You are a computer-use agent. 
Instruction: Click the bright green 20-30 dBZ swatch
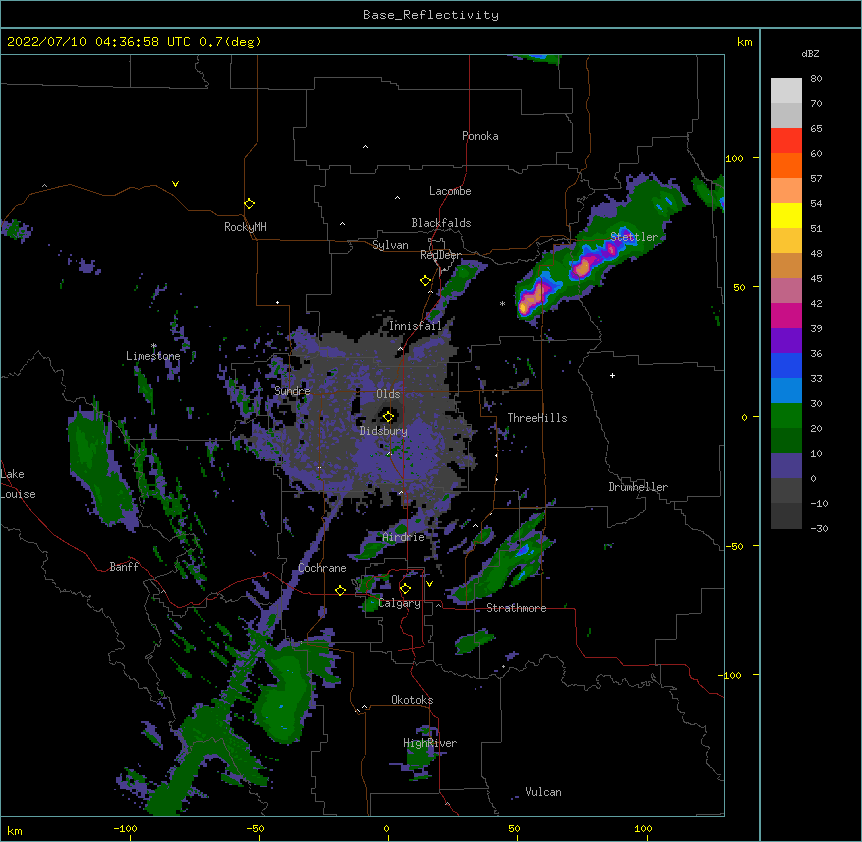click(786, 416)
